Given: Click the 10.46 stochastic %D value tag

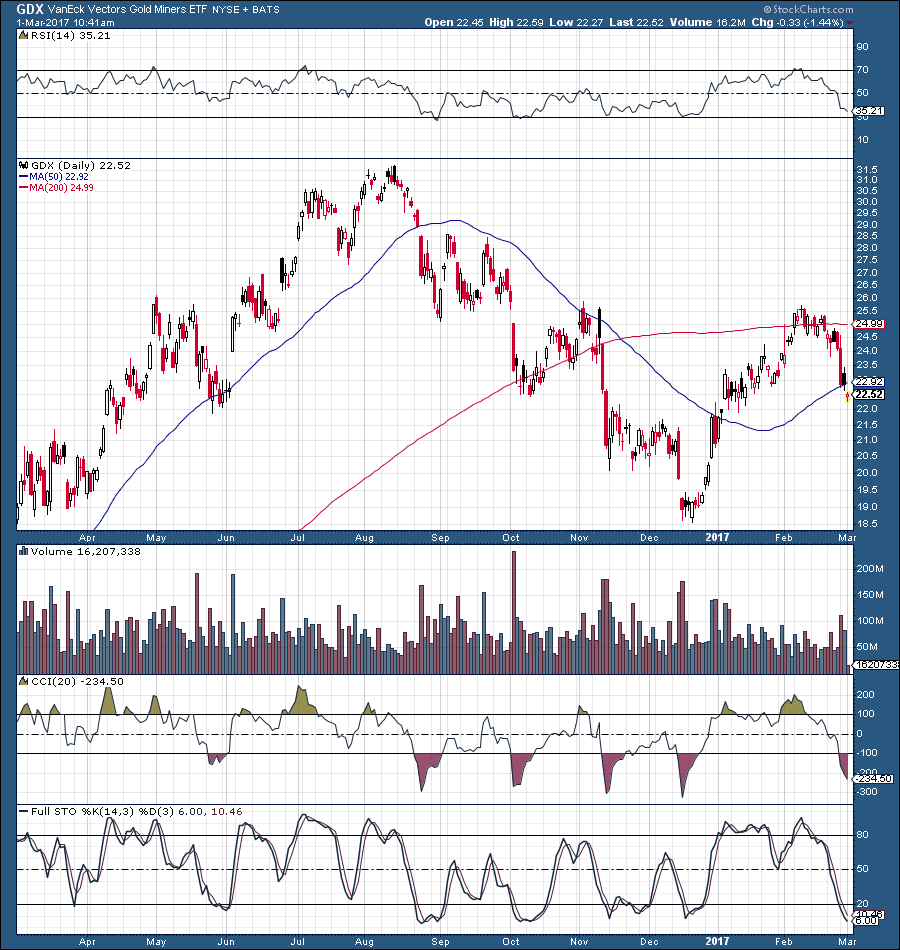Looking at the screenshot, I should pos(870,914).
